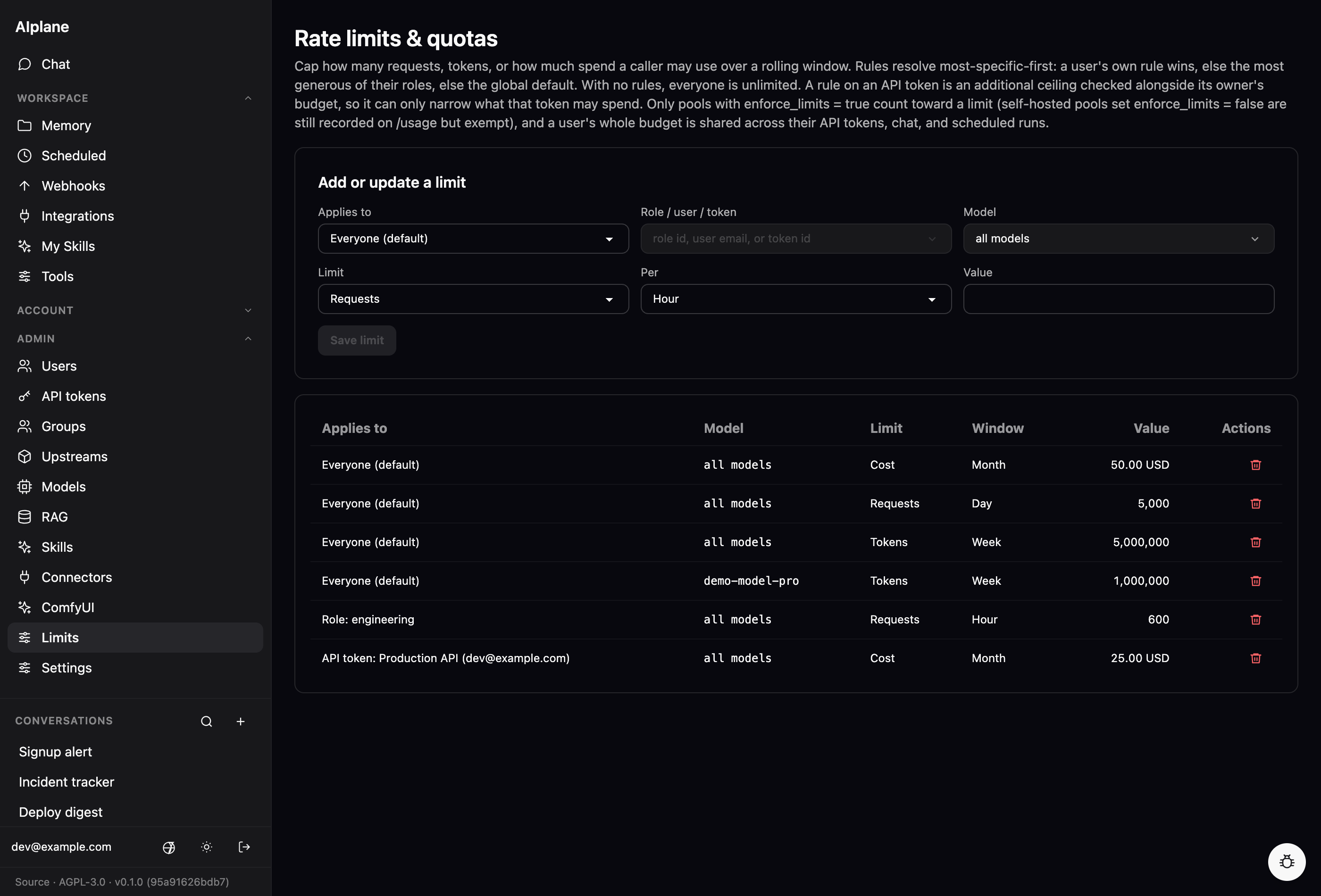
Task: Click the Upstreams cube icon
Action: click(x=25, y=456)
